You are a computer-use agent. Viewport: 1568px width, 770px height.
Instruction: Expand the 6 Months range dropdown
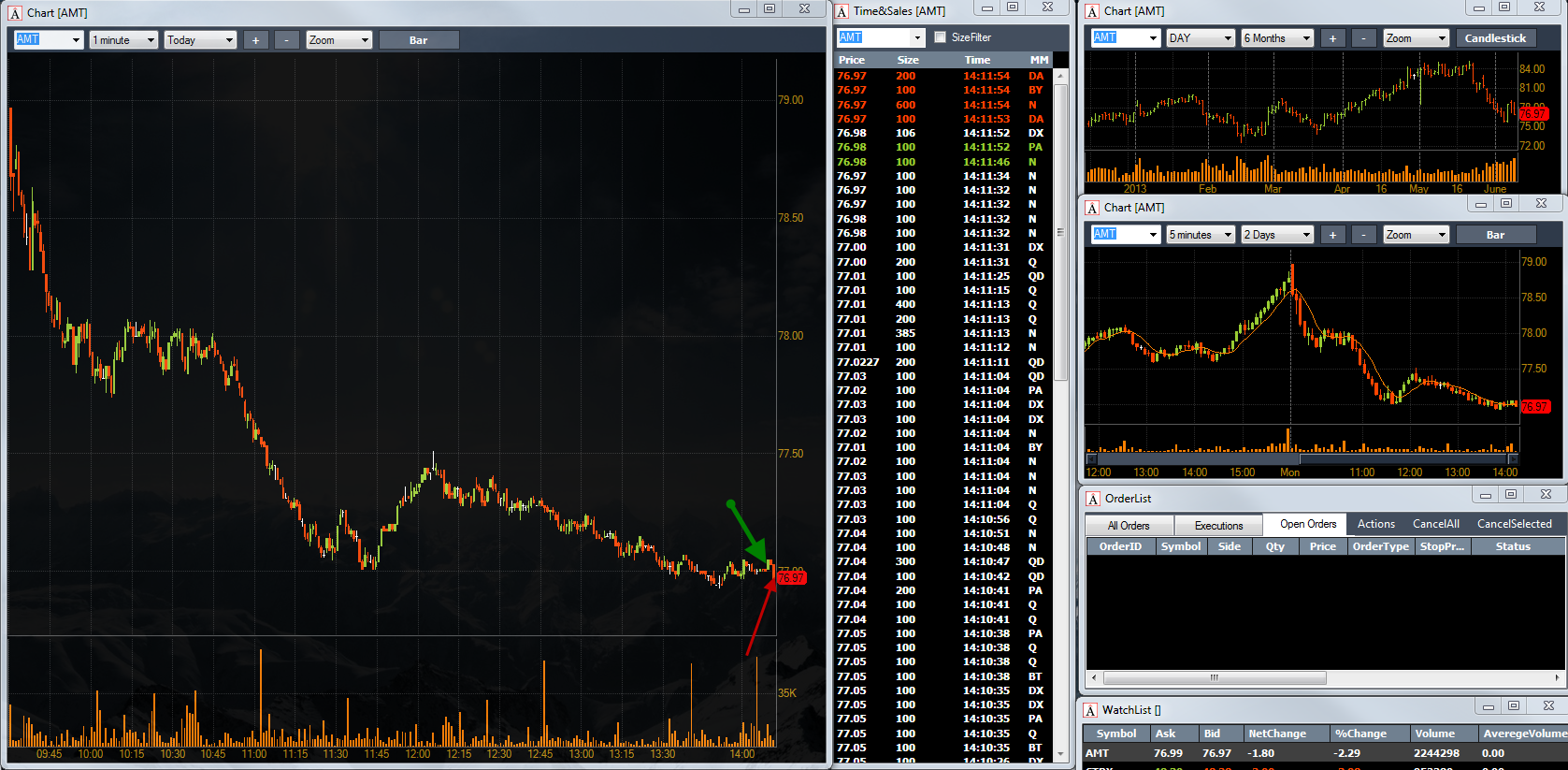point(1276,38)
